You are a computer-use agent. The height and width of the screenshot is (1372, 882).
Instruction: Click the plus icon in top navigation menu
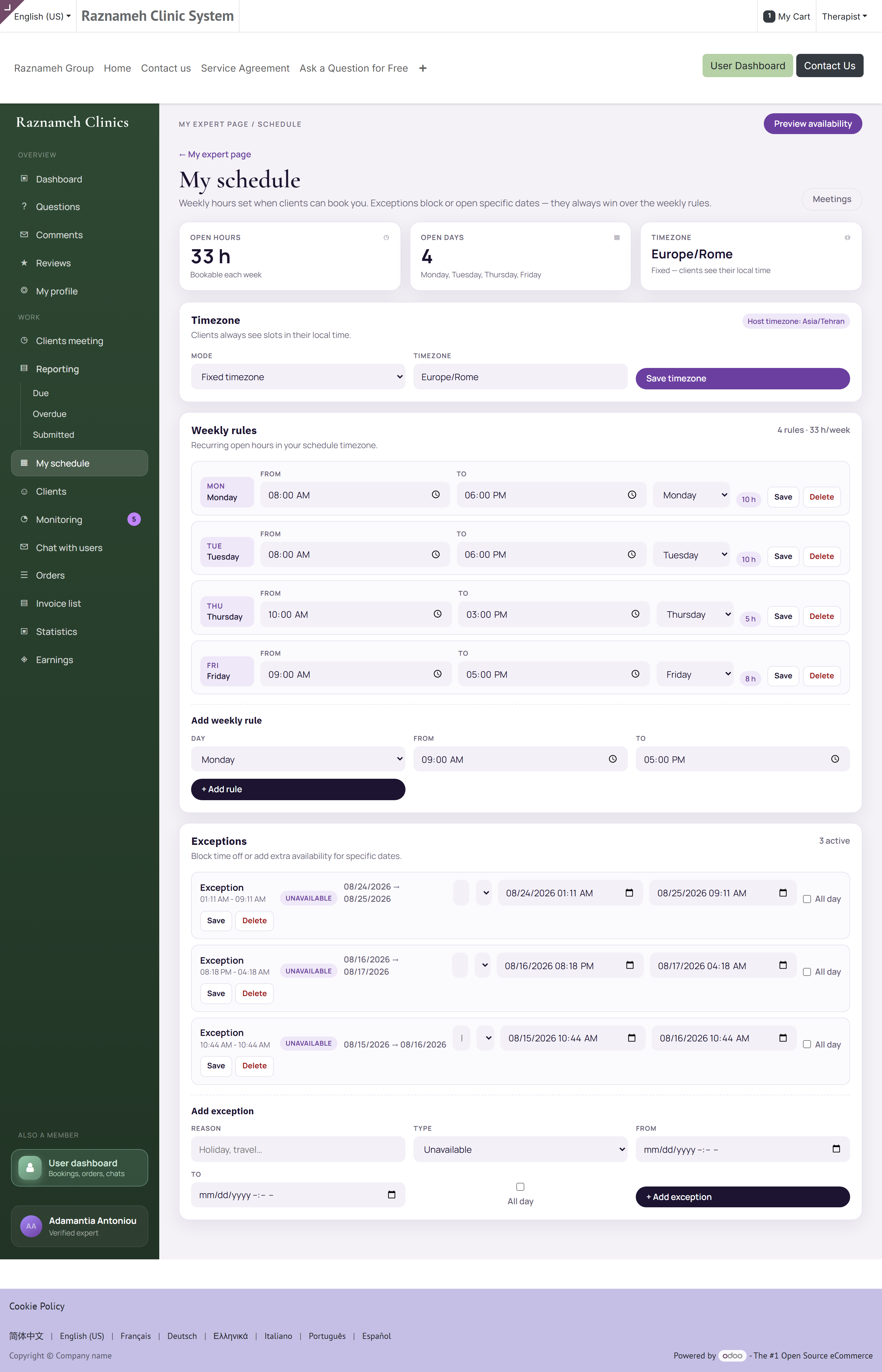[423, 68]
